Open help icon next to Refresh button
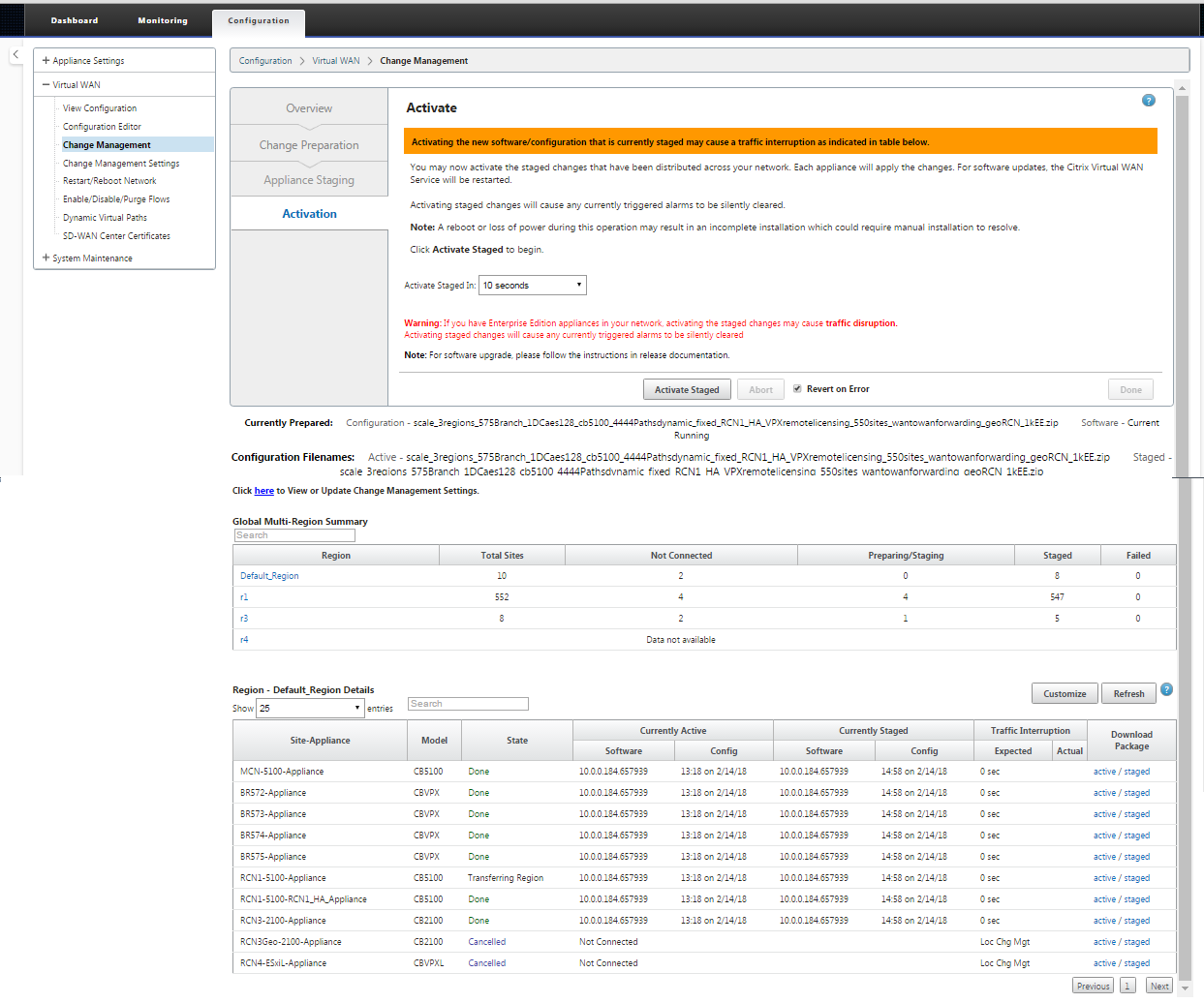This screenshot has height=1003, width=1204. [1166, 689]
